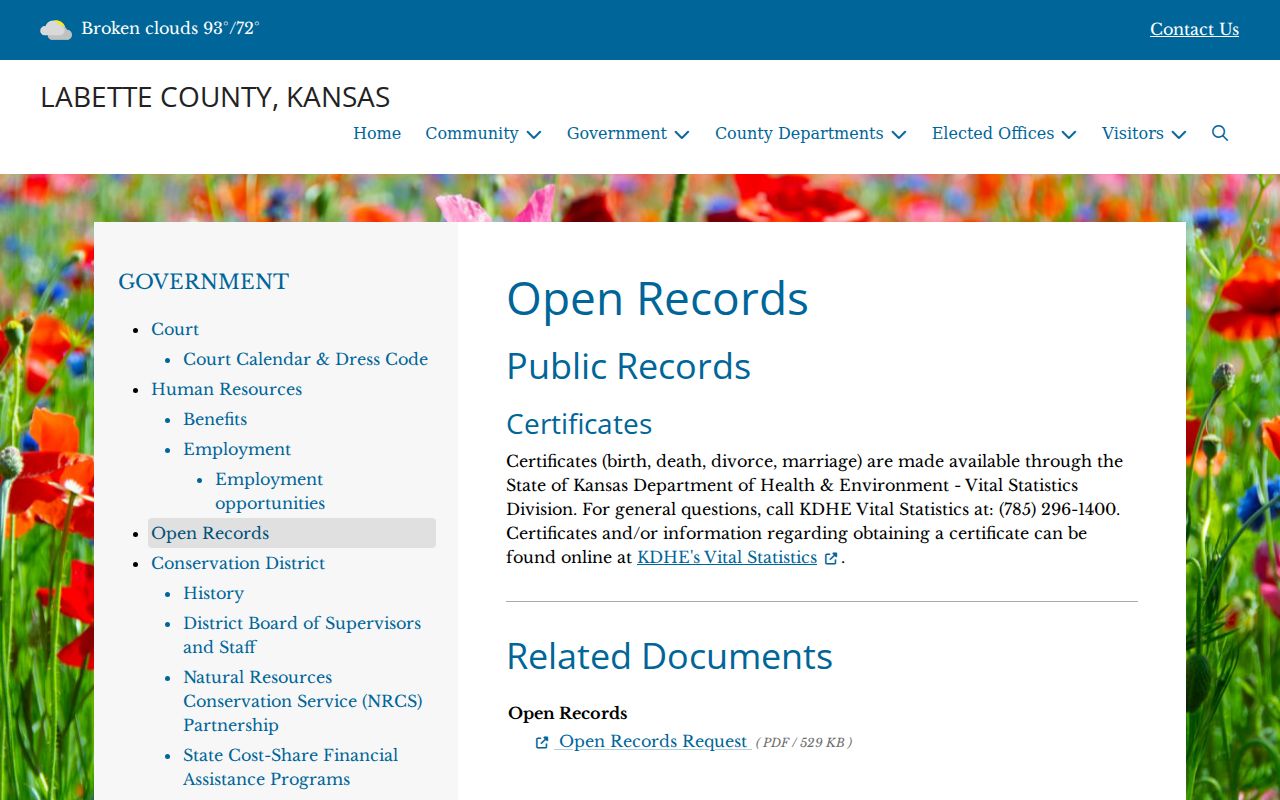
Task: Open the Government menu item
Action: pyautogui.click(x=617, y=133)
